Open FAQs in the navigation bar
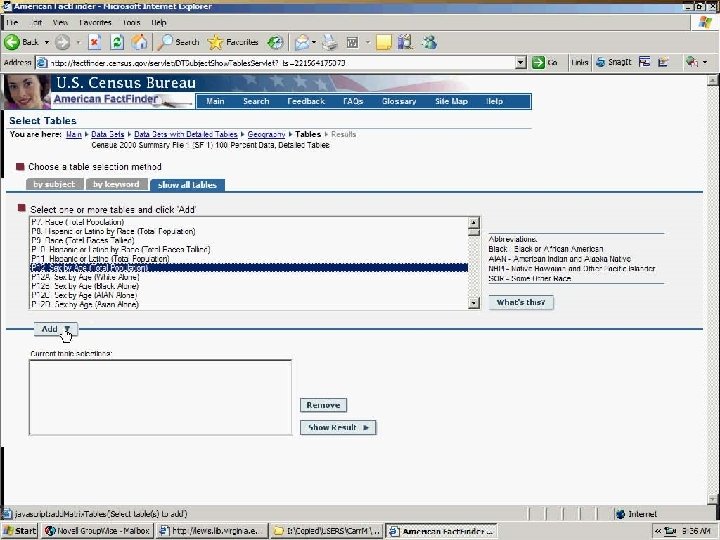 (353, 101)
